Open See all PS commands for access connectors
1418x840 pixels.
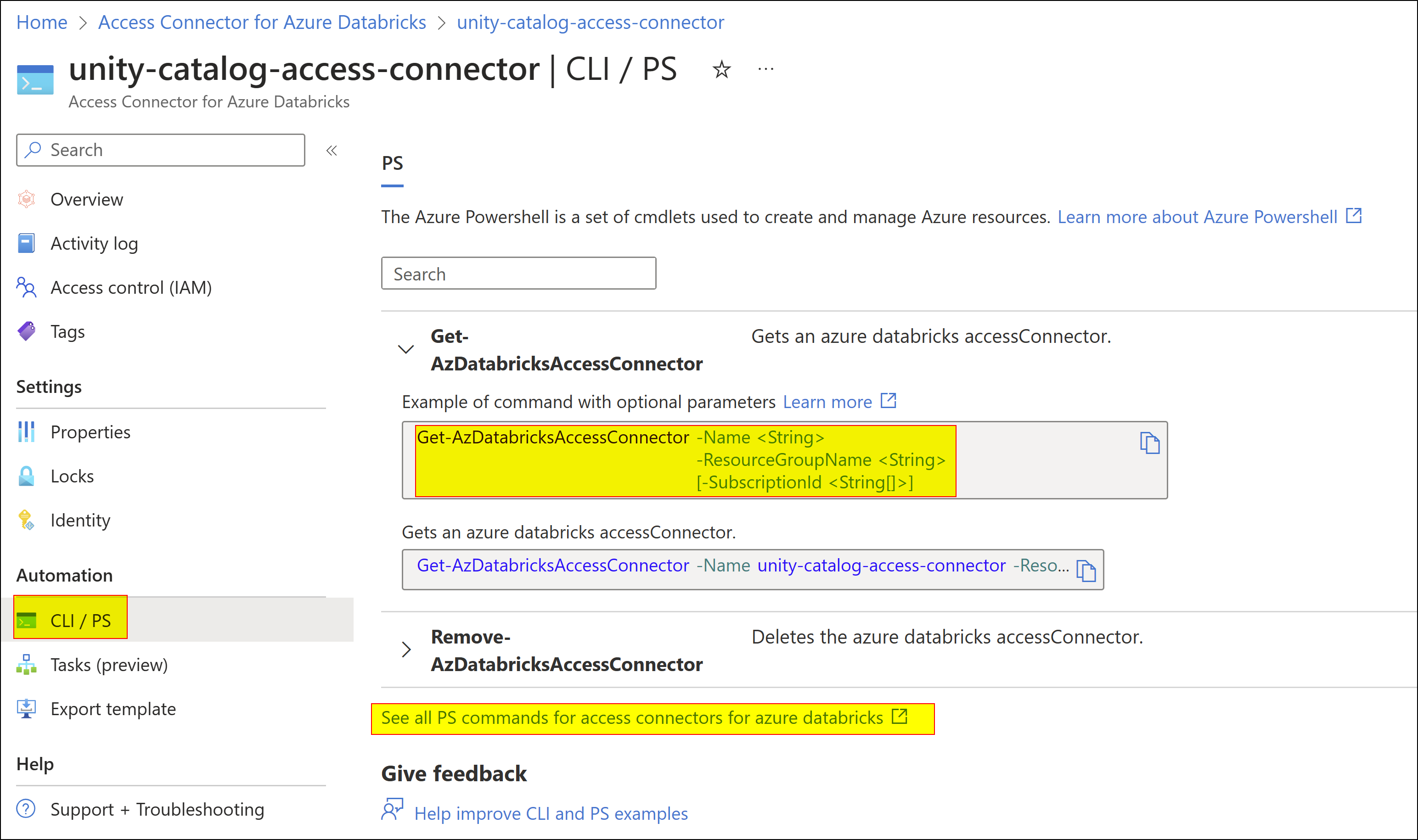tap(632, 718)
